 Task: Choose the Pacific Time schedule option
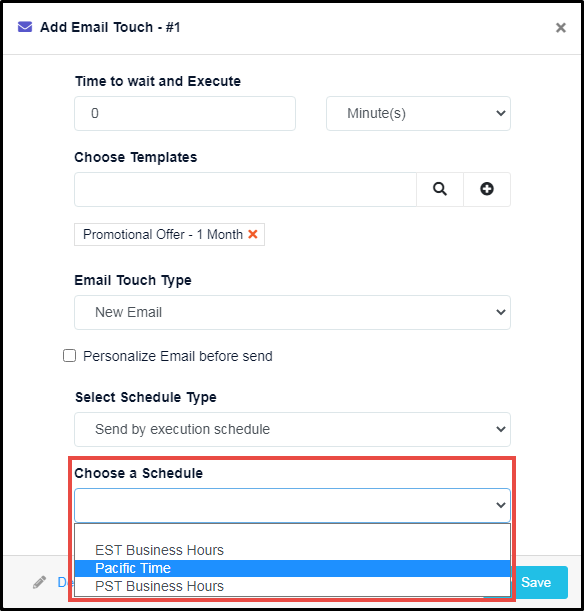coord(292,568)
